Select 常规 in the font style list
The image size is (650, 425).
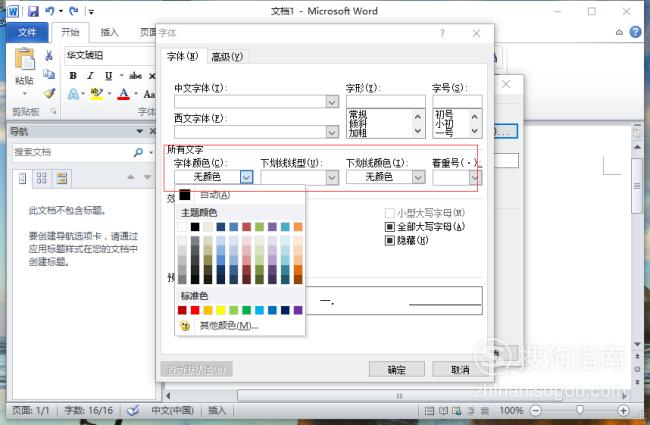[x=357, y=114]
